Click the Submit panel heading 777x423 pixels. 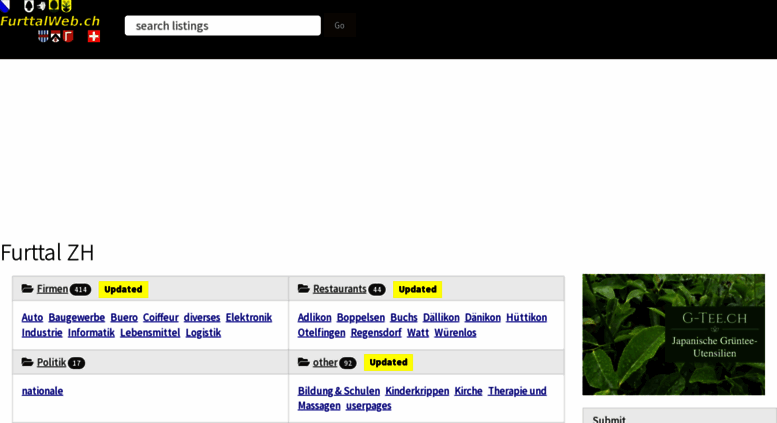click(609, 419)
